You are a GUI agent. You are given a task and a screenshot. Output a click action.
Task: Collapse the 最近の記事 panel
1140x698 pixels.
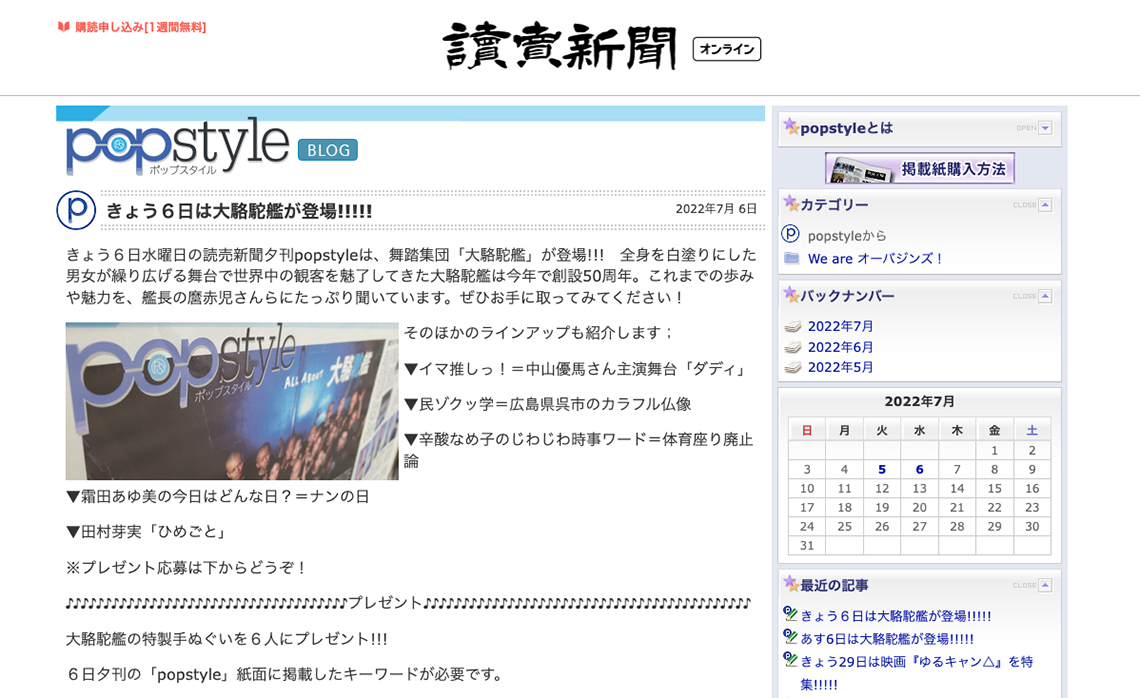[1045, 585]
